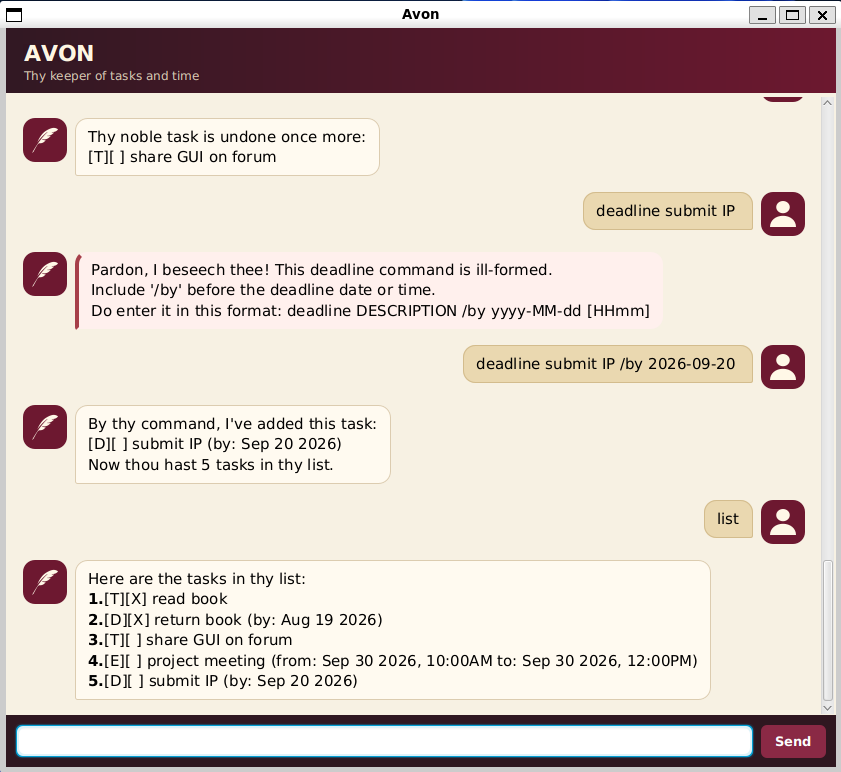This screenshot has height=772, width=841.
Task: Click "Include '/by' before the deadline" line
Action: click(263, 290)
